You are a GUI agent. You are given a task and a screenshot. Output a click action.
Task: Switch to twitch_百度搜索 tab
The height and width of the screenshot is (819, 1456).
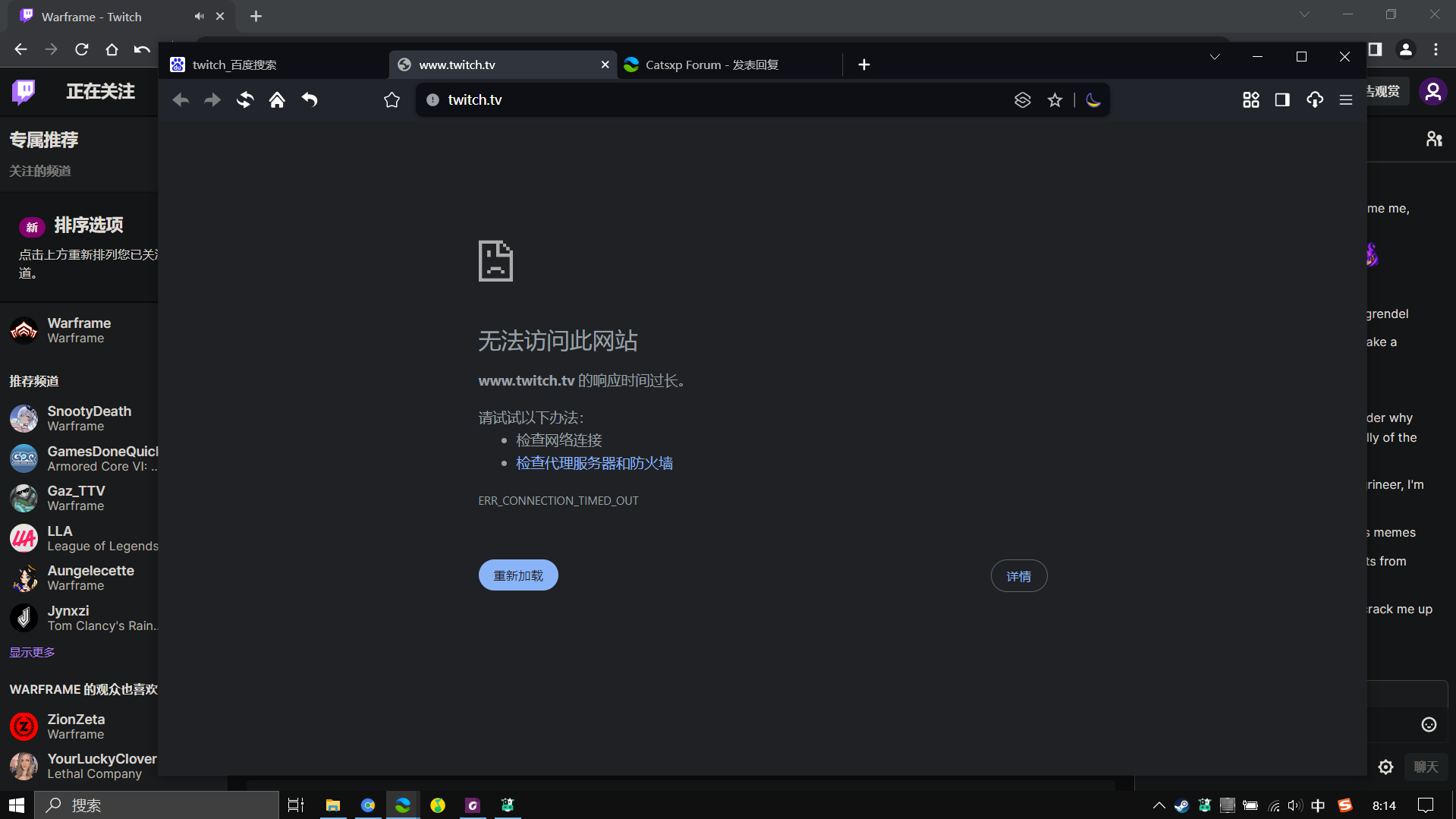click(x=273, y=65)
